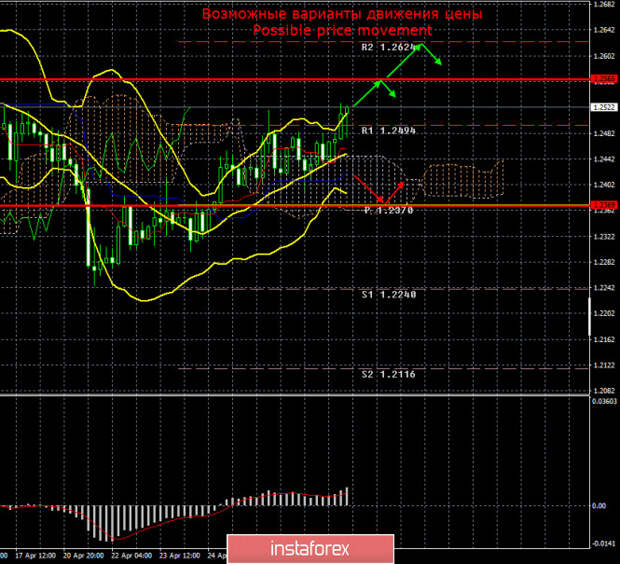The width and height of the screenshot is (620, 564).
Task: Click the 17 Apr 12:00 time label
Action: pos(36,556)
